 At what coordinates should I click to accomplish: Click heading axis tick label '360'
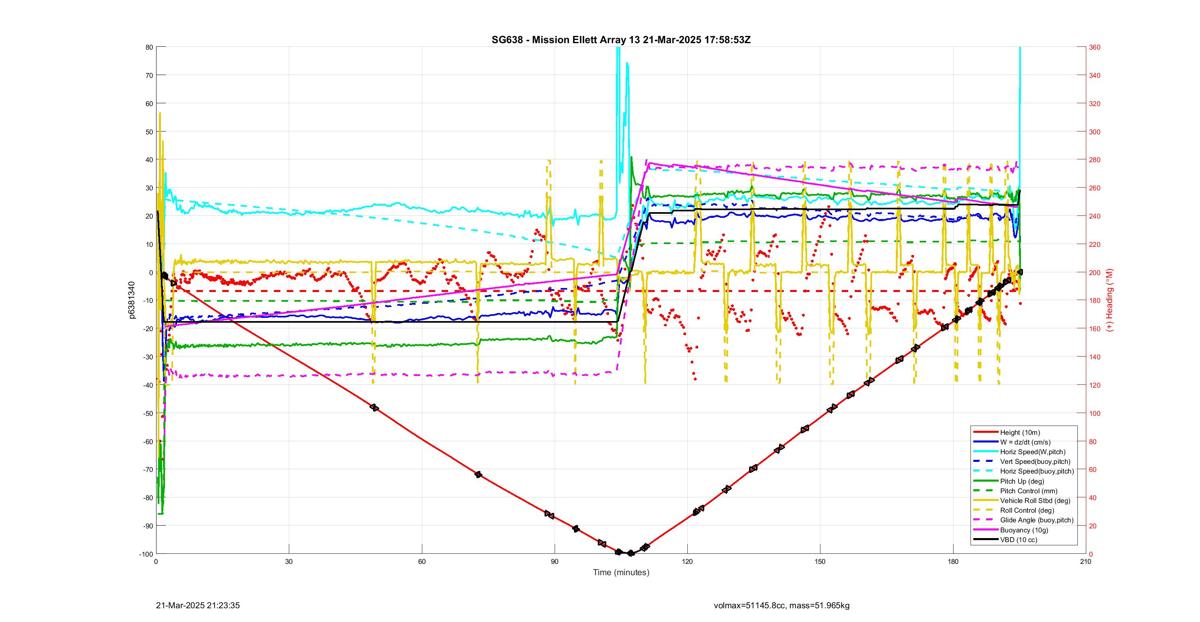click(x=1095, y=47)
